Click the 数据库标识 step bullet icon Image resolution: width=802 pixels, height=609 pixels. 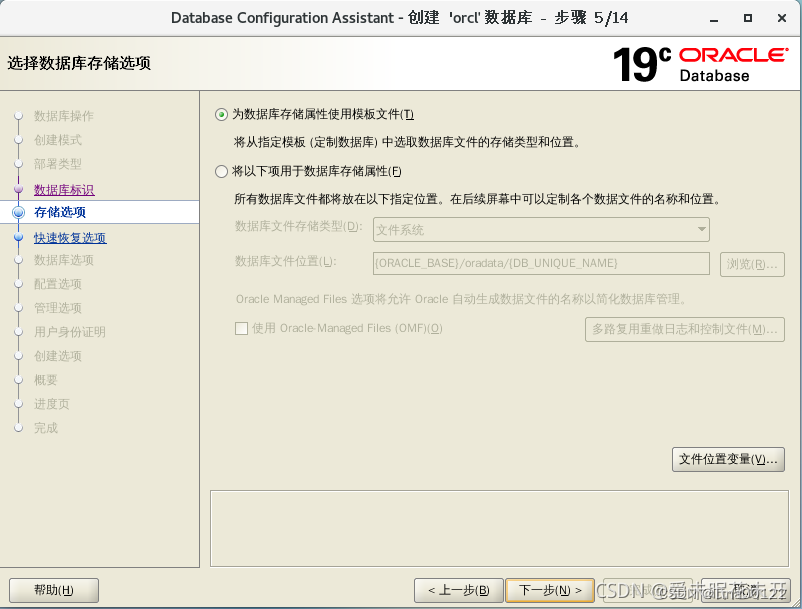point(18,189)
